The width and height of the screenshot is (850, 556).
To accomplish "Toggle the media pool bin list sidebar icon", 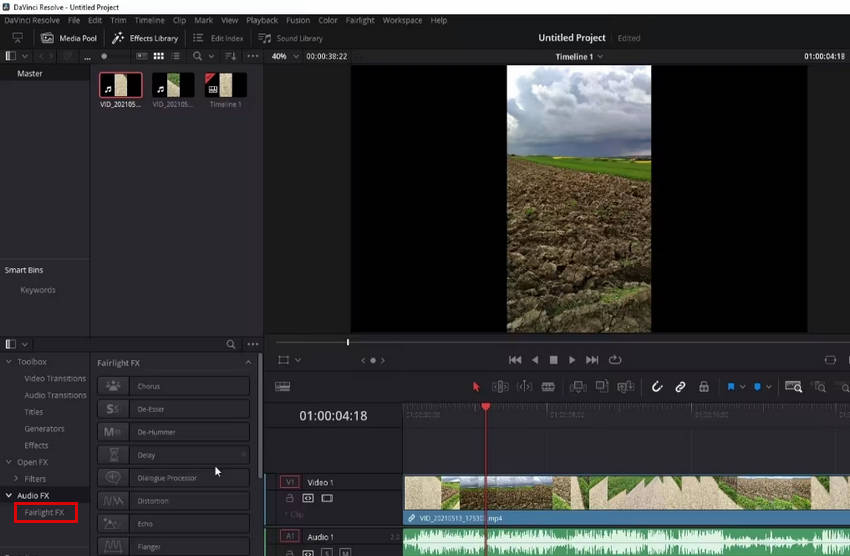I will 10,56.
